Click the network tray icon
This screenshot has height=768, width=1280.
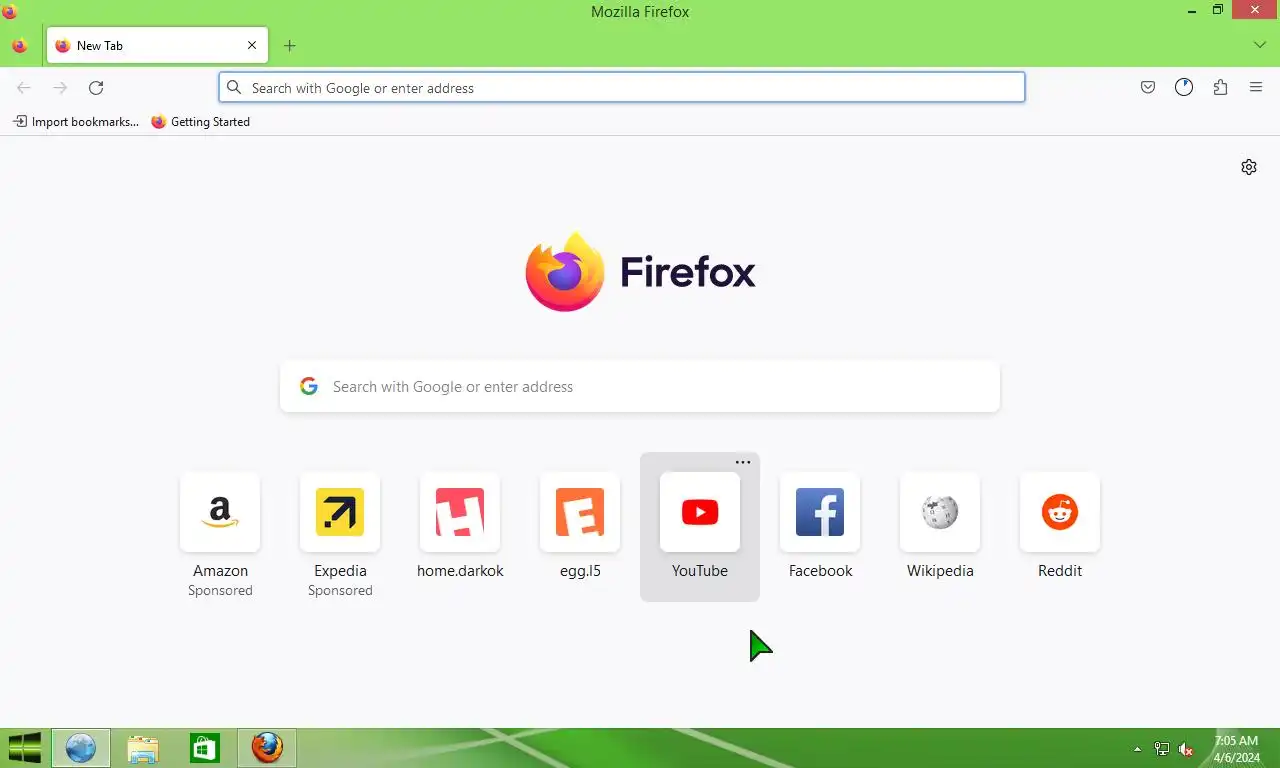tap(1162, 749)
